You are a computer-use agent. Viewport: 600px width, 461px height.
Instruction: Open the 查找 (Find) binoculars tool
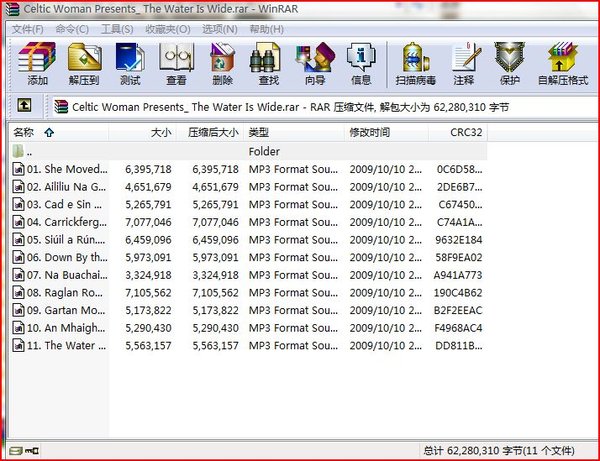(x=268, y=64)
